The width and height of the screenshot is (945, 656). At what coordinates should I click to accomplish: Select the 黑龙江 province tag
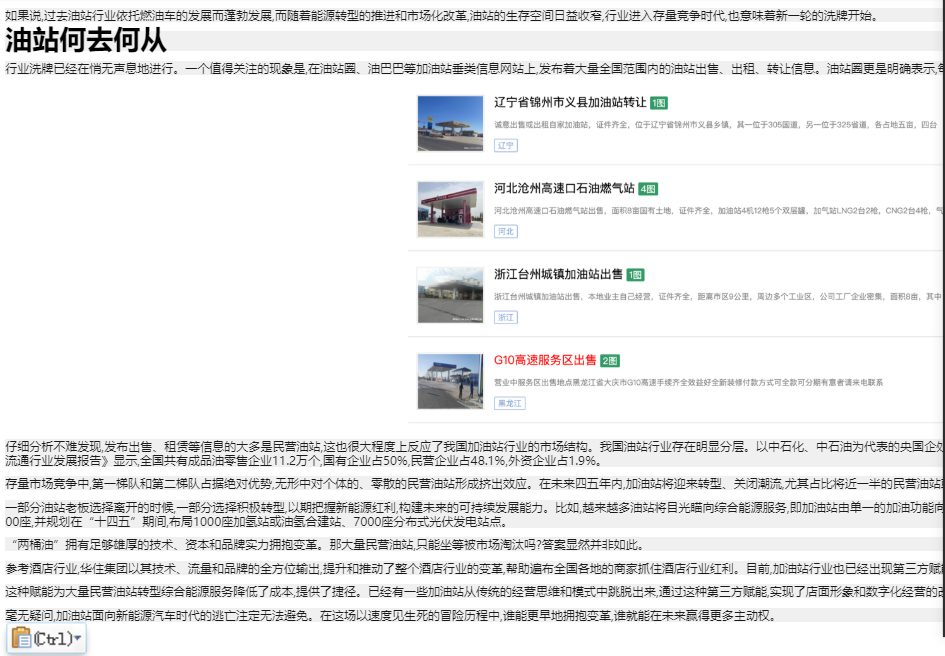pos(512,403)
